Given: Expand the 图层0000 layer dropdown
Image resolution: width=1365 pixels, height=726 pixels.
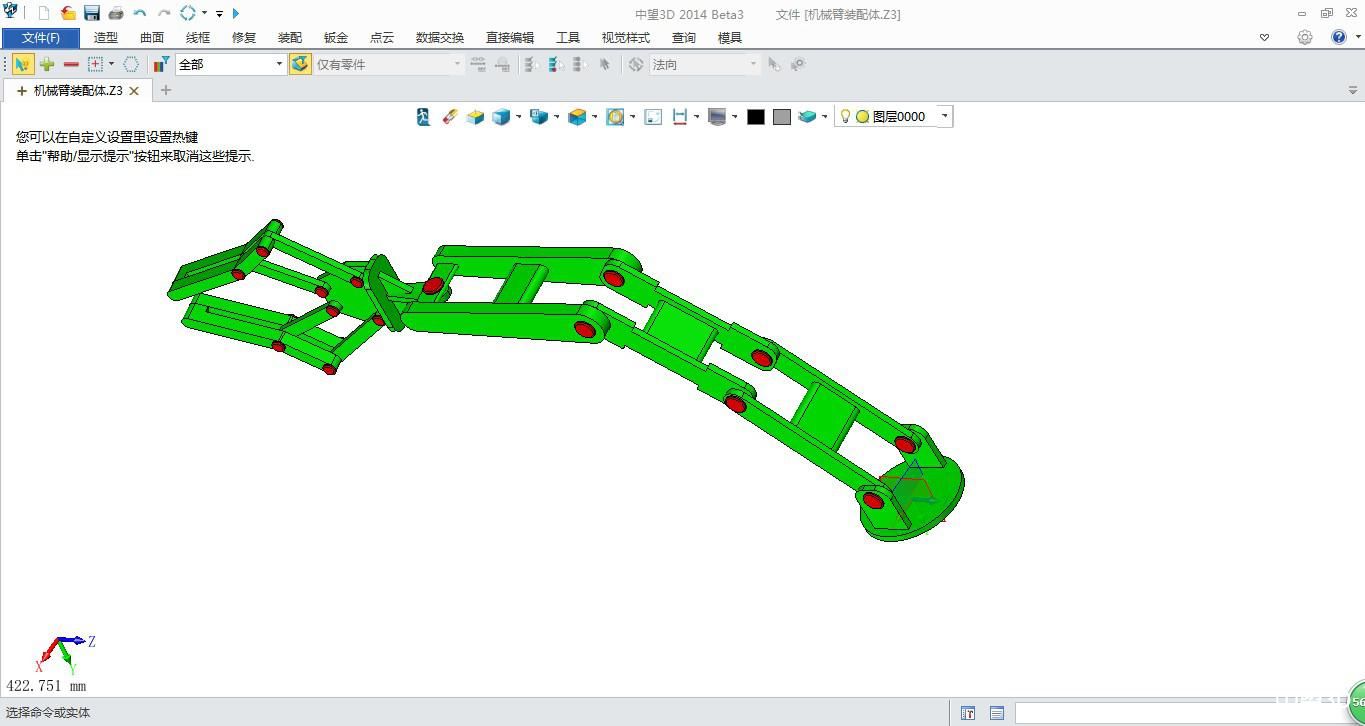Looking at the screenshot, I should pos(944,117).
